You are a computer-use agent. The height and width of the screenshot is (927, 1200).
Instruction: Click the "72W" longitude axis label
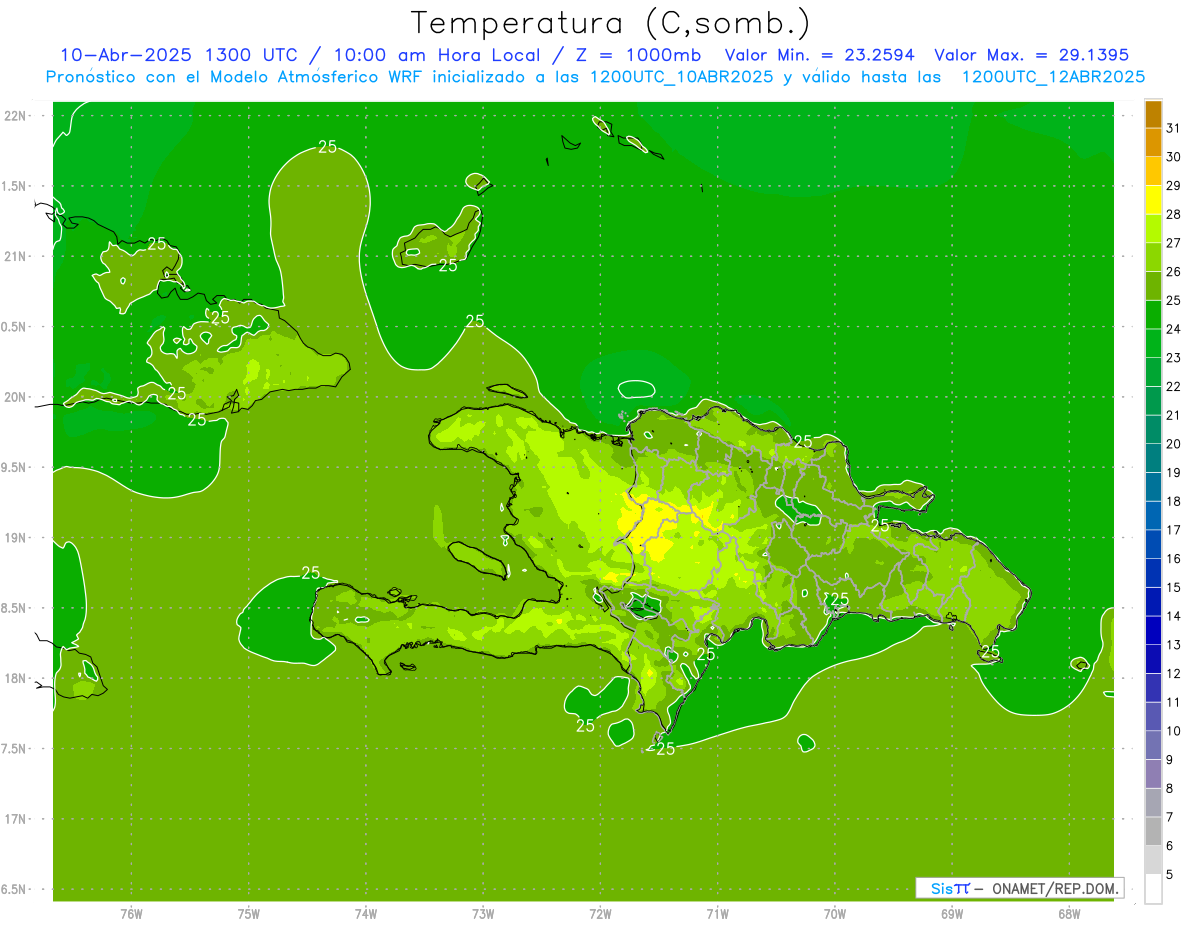pyautogui.click(x=601, y=914)
